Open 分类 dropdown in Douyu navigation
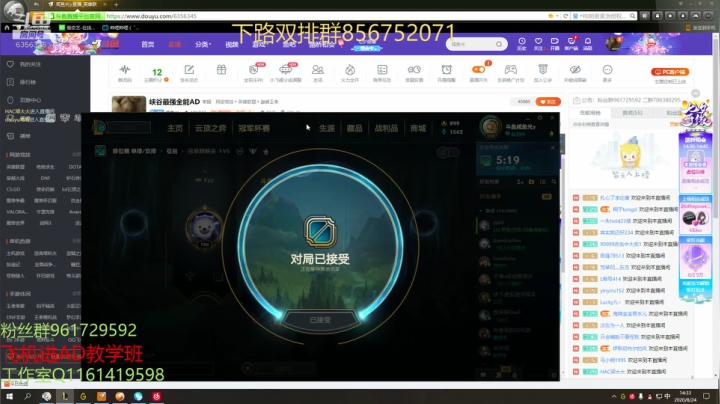The height and width of the screenshot is (404, 720). tap(202, 45)
